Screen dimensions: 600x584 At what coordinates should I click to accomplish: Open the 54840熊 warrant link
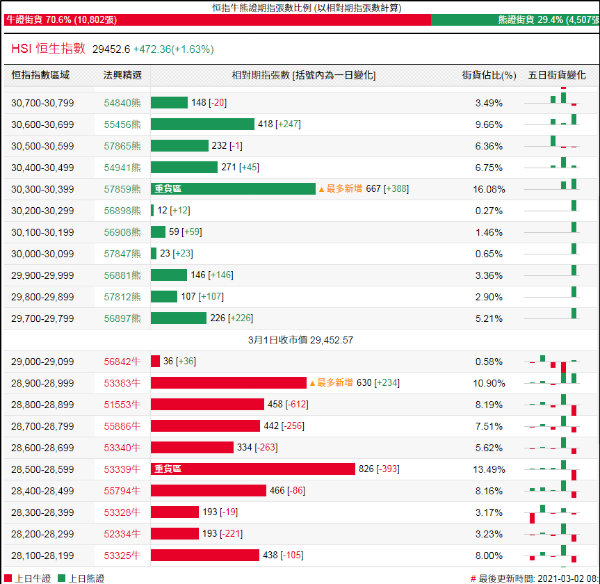tap(122, 103)
